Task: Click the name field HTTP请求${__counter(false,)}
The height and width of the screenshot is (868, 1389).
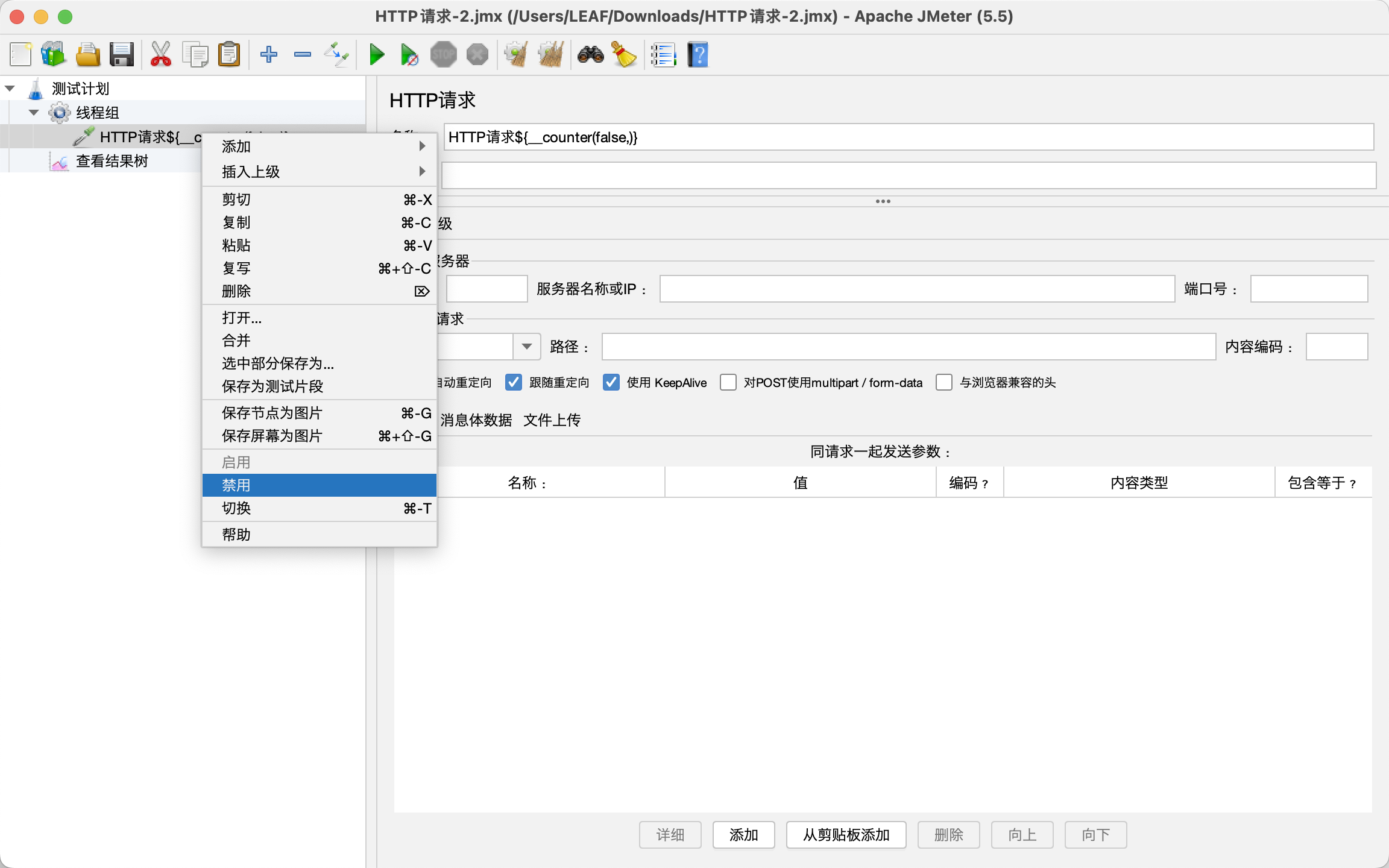Action: point(909,137)
